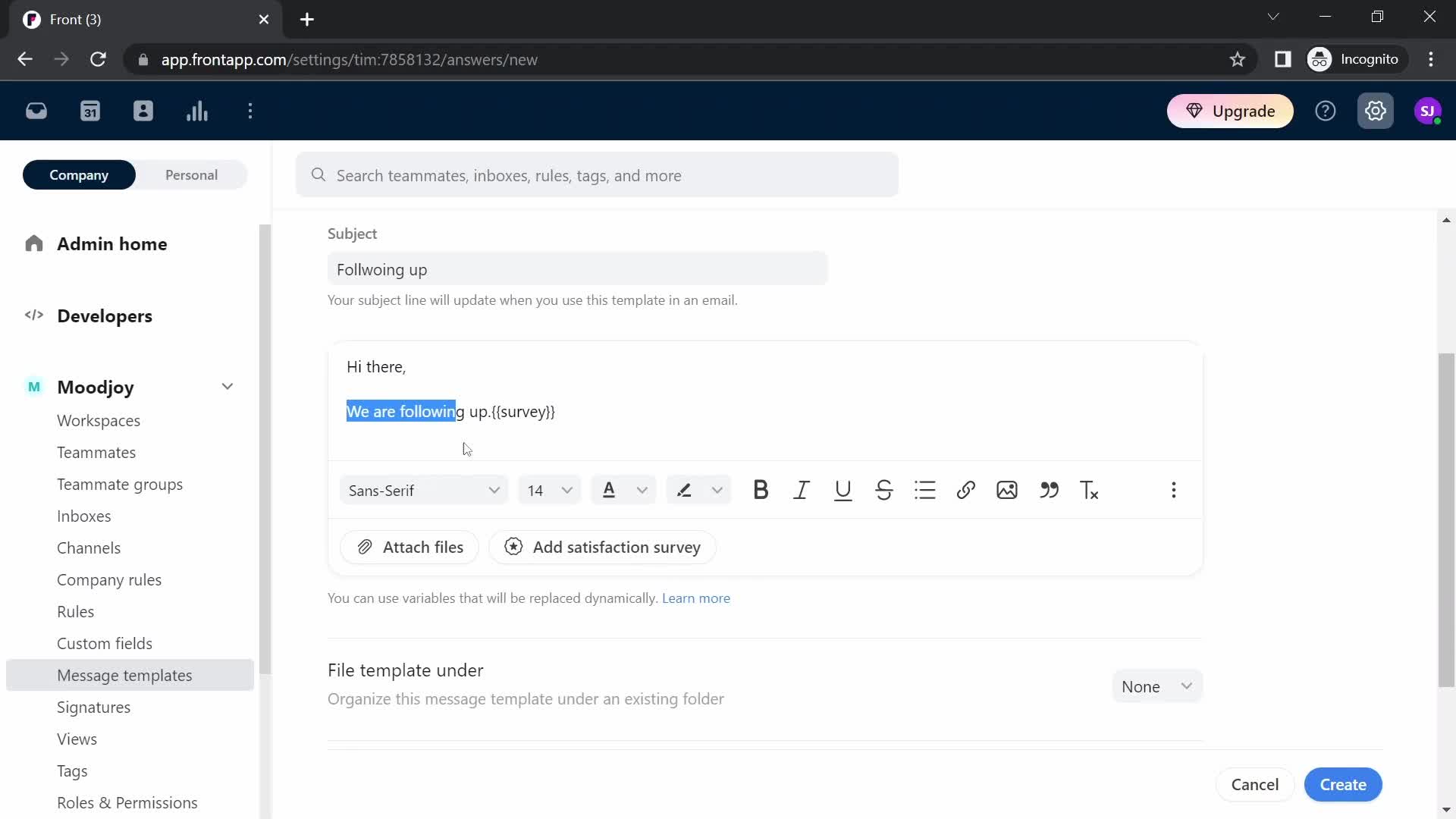This screenshot has width=1456, height=819.
Task: Open Channels settings
Action: pos(89,548)
